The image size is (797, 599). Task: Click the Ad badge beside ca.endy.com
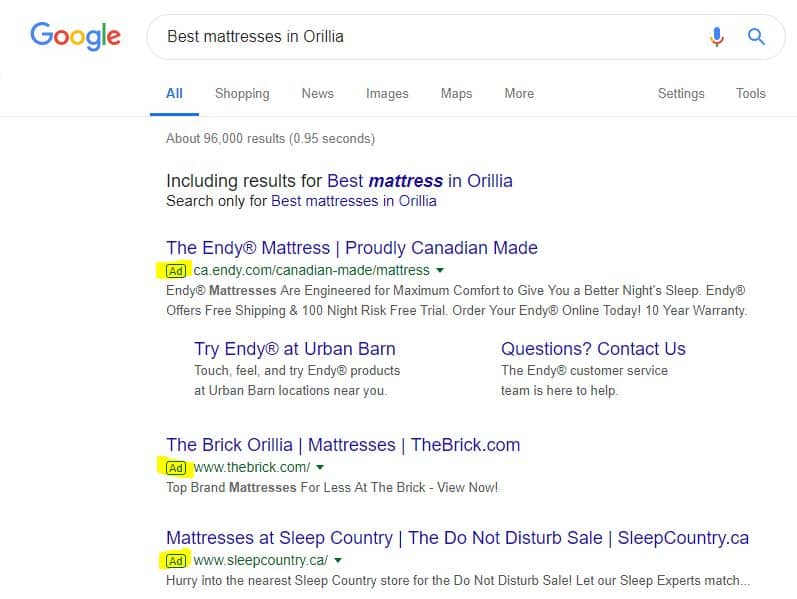(x=176, y=270)
